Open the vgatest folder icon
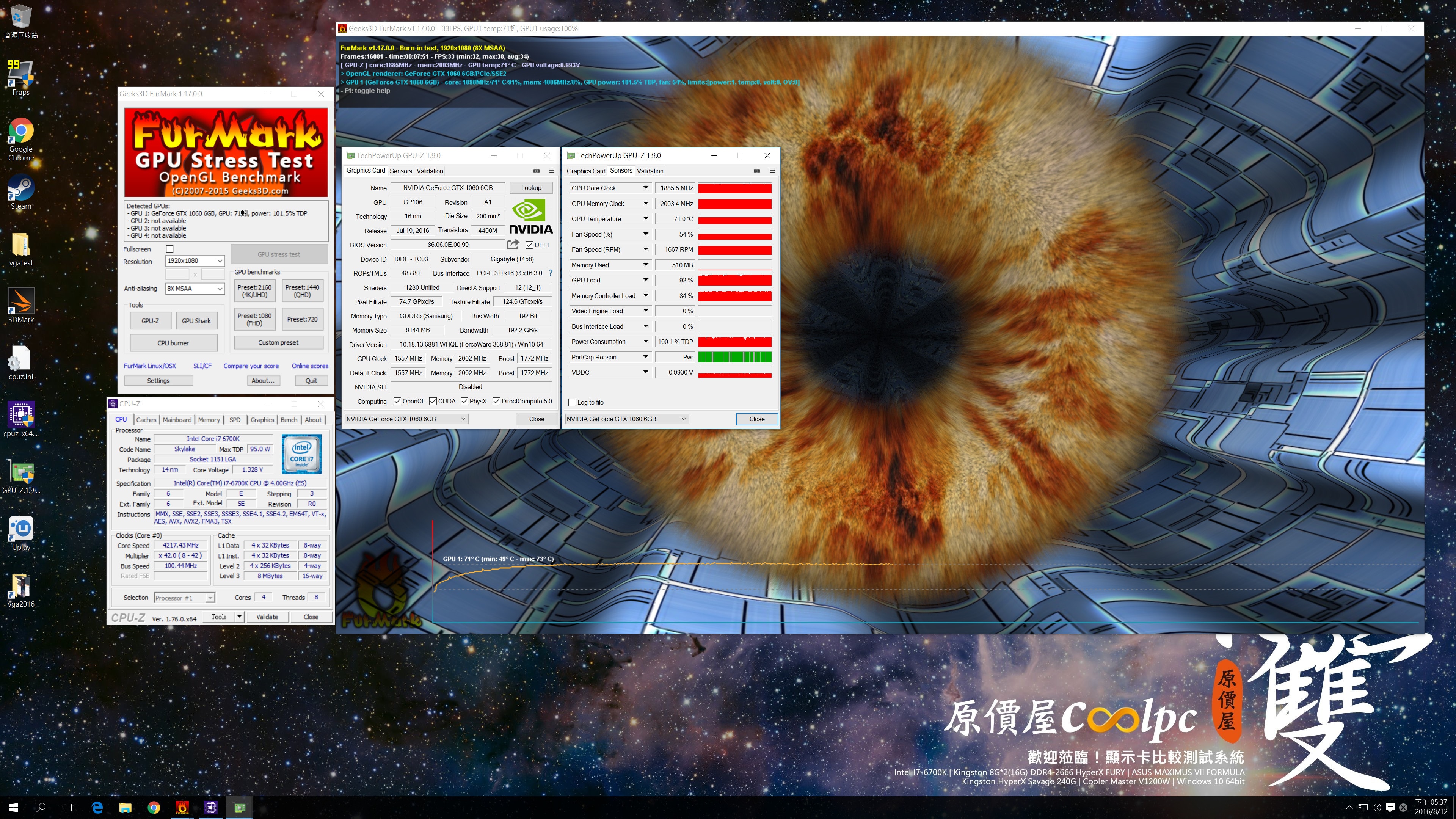1456x819 pixels. (21, 249)
